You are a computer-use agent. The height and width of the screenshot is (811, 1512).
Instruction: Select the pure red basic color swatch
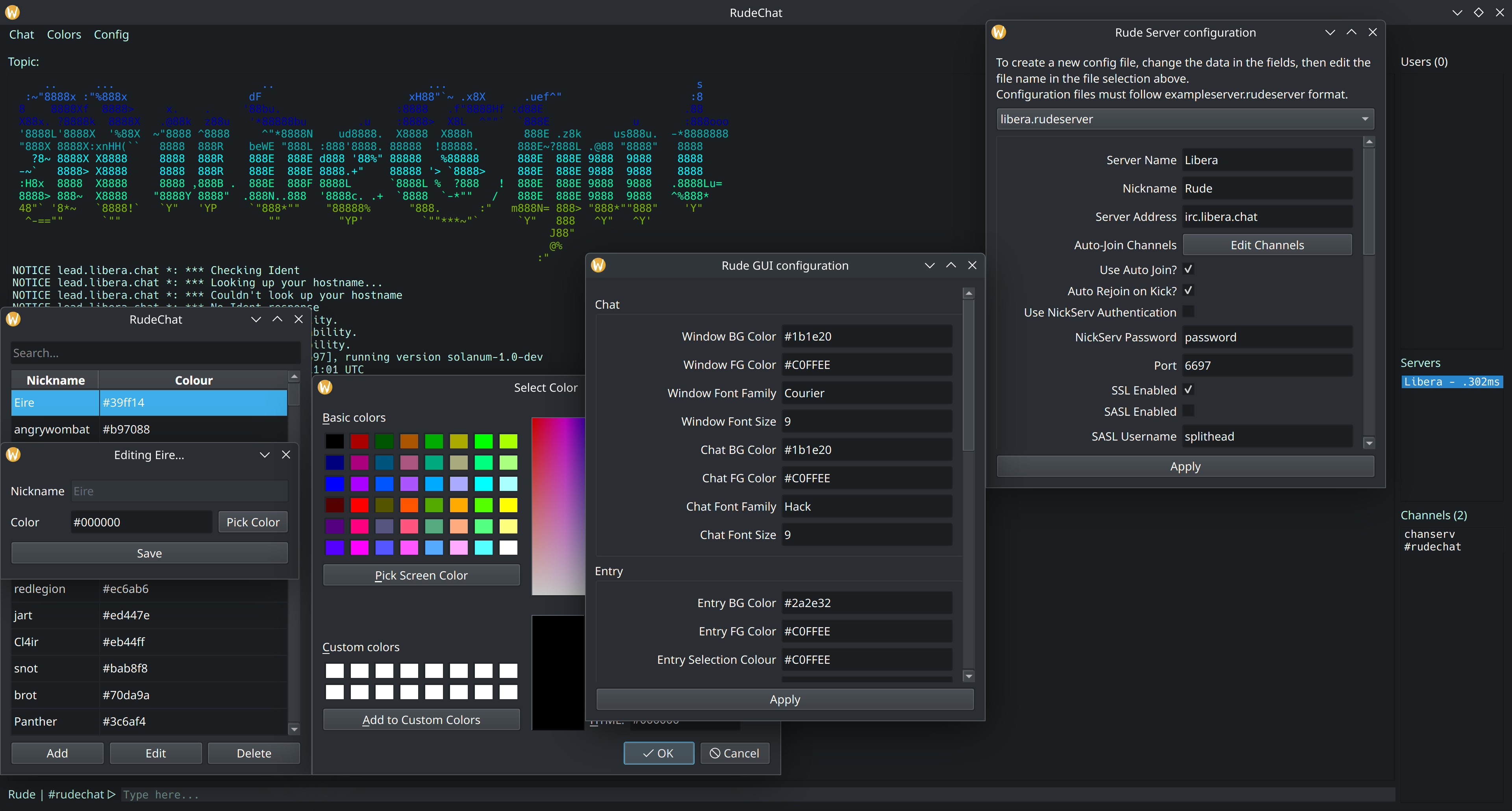(x=359, y=505)
